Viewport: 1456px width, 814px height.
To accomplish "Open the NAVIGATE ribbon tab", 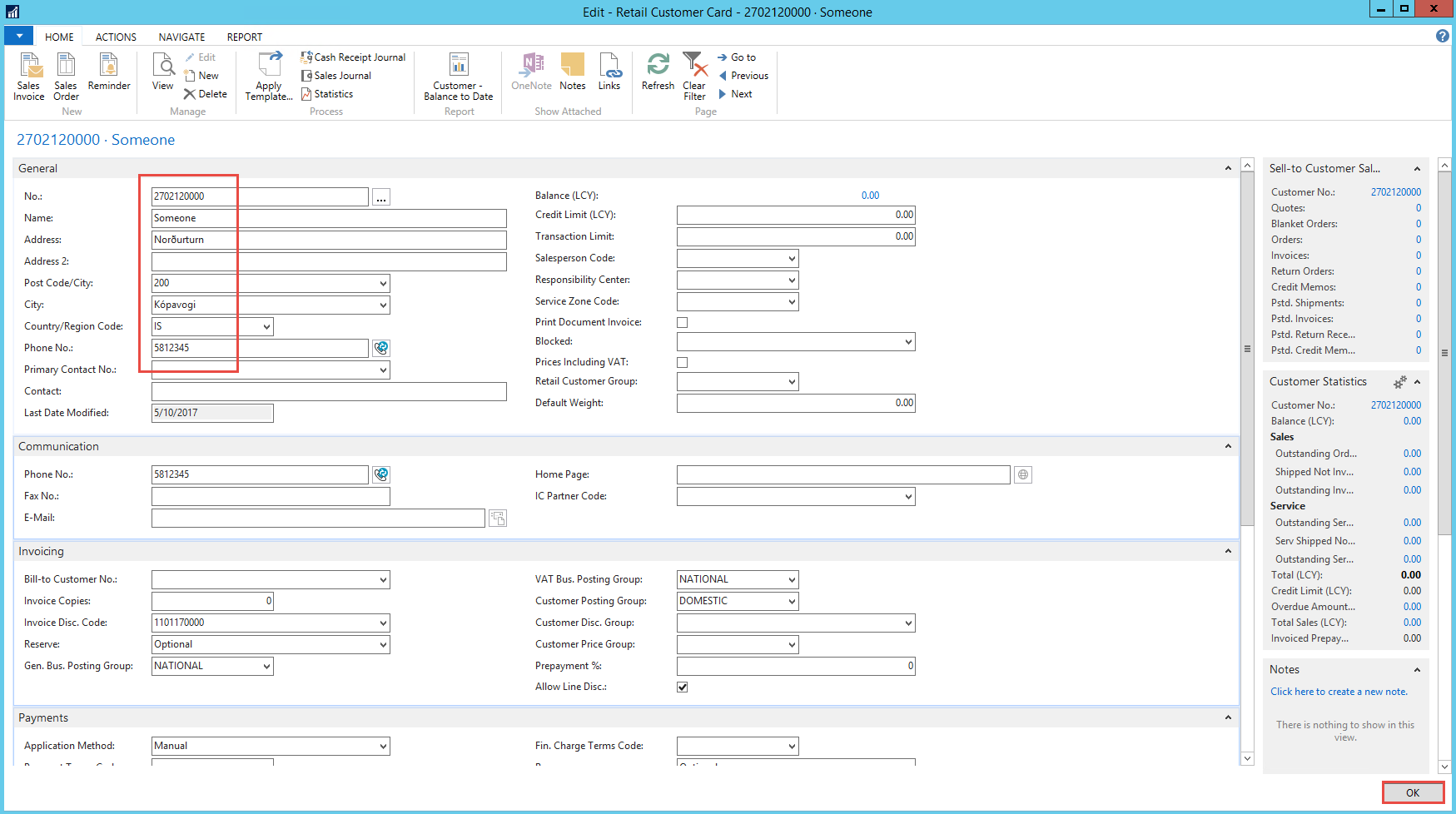I will (x=181, y=37).
